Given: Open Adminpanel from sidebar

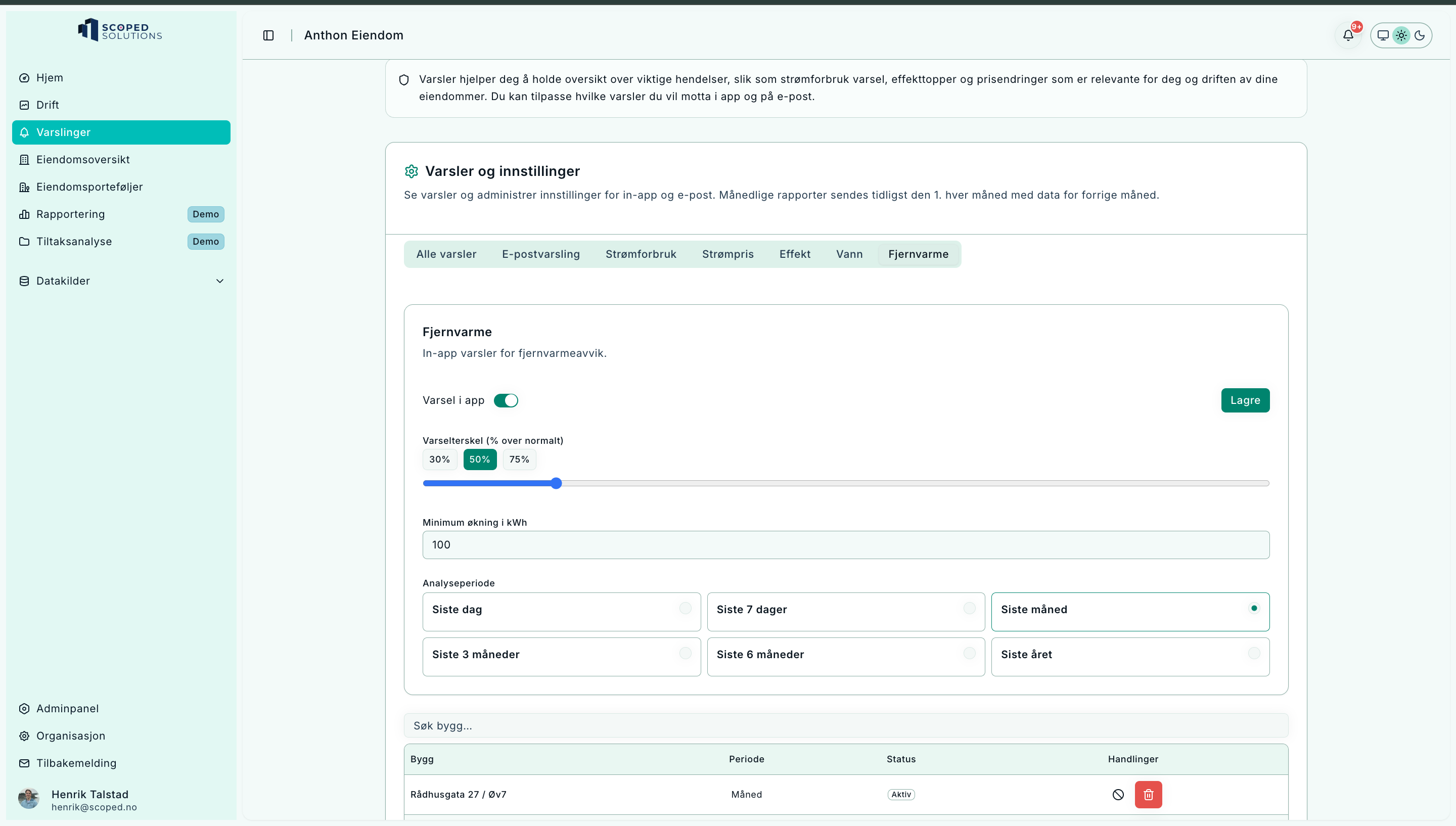Looking at the screenshot, I should 67,708.
